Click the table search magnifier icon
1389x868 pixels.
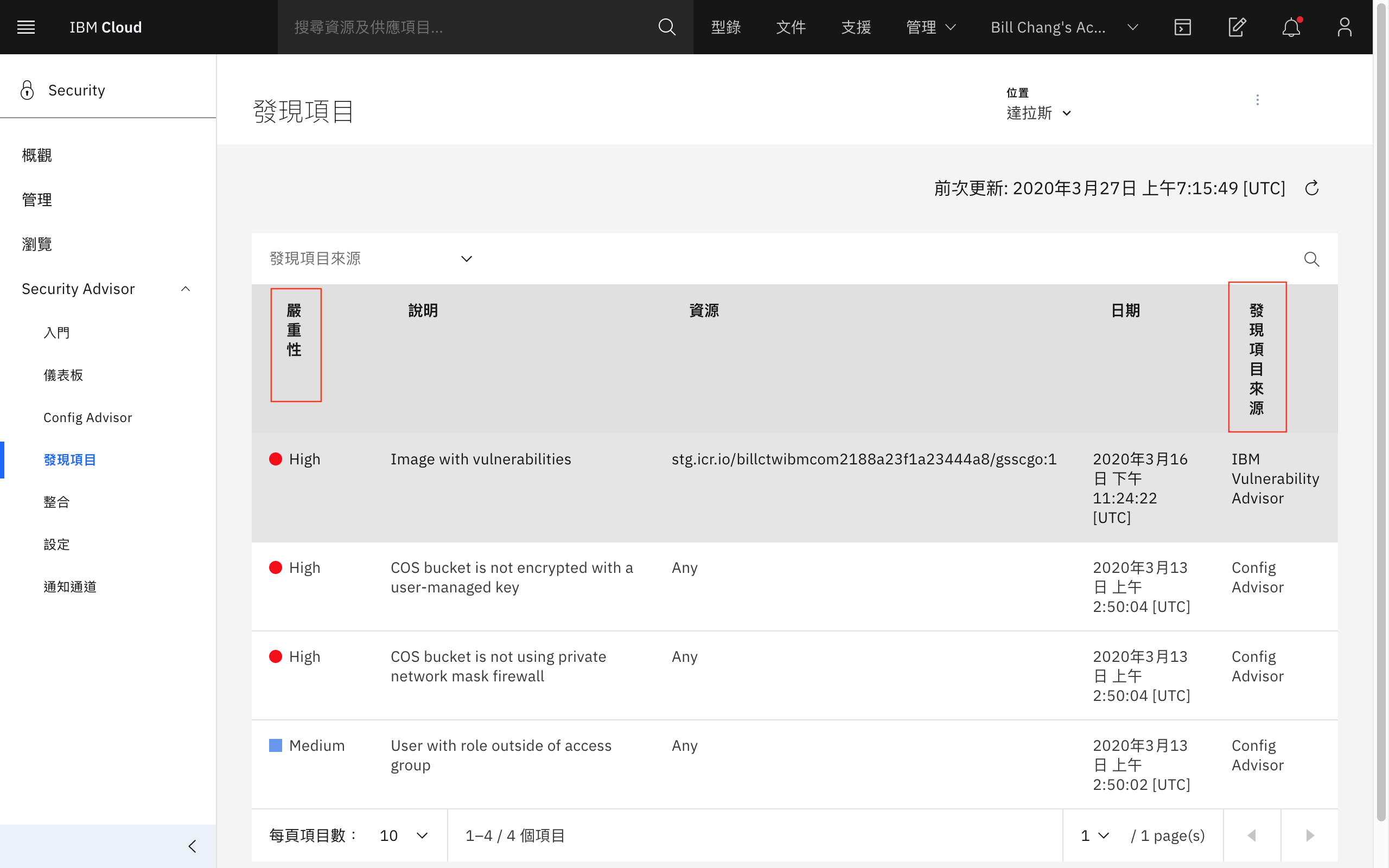pyautogui.click(x=1311, y=259)
